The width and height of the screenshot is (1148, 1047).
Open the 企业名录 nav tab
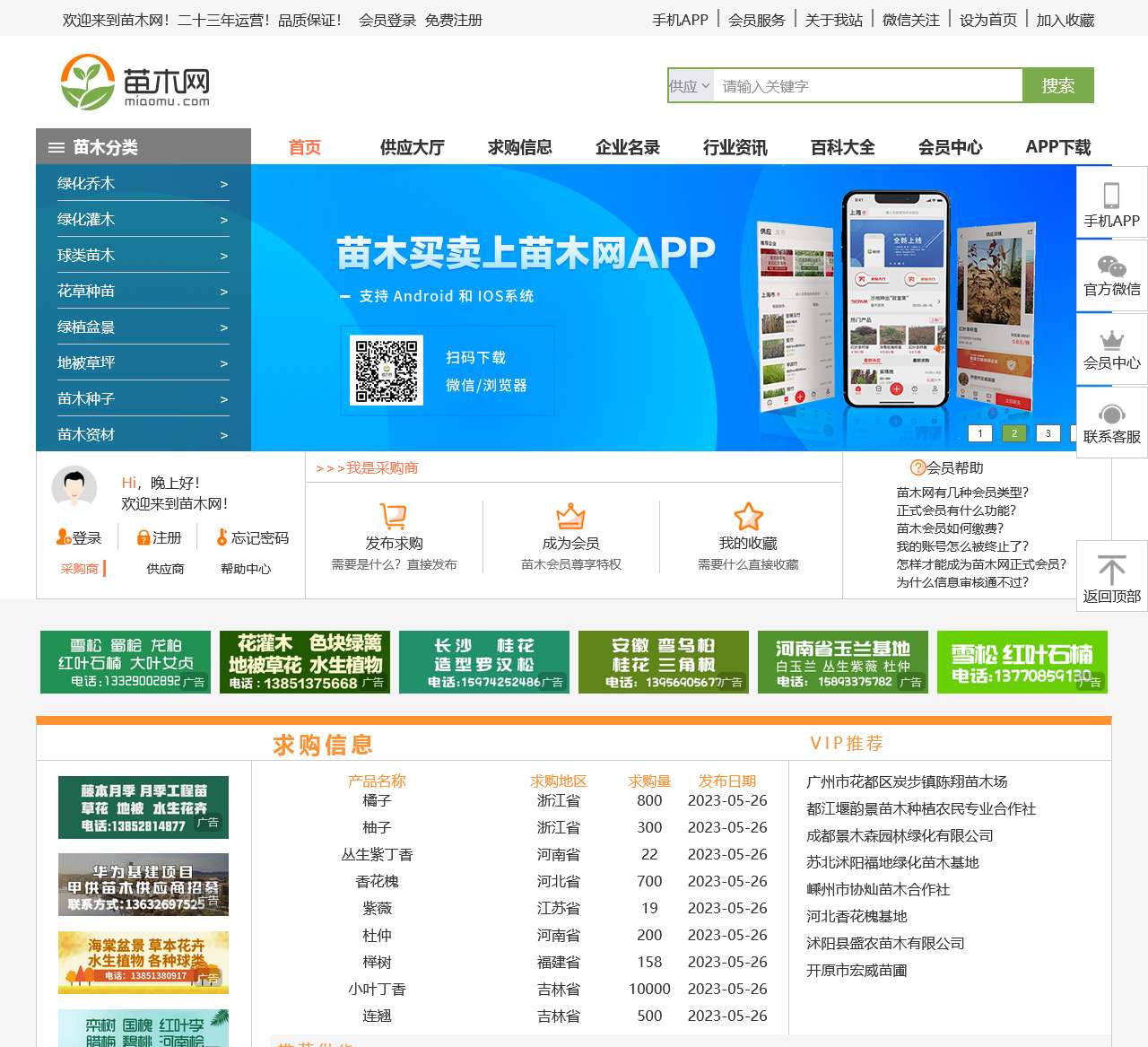628,147
